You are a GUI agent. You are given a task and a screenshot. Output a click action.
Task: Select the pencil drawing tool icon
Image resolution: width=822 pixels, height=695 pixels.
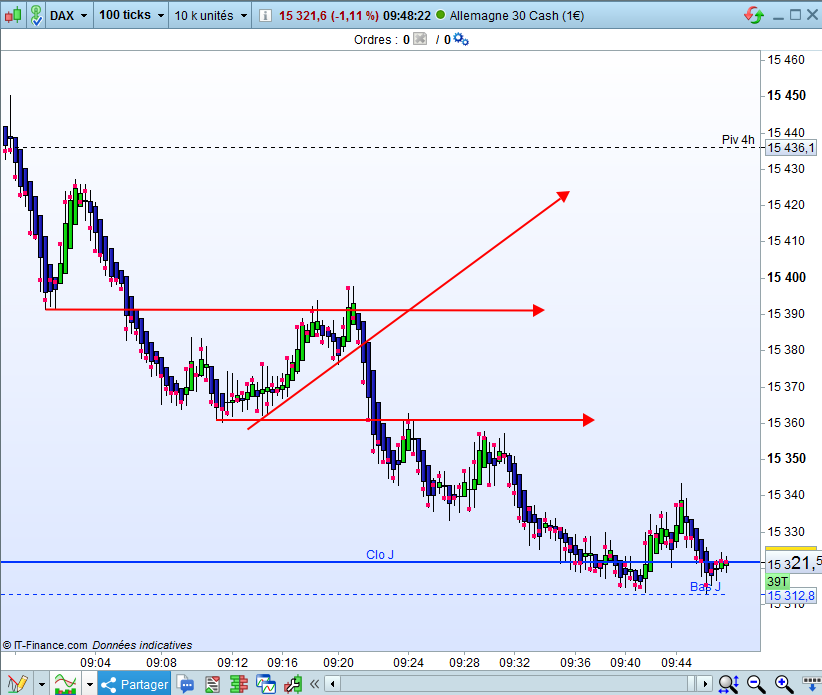point(17,684)
